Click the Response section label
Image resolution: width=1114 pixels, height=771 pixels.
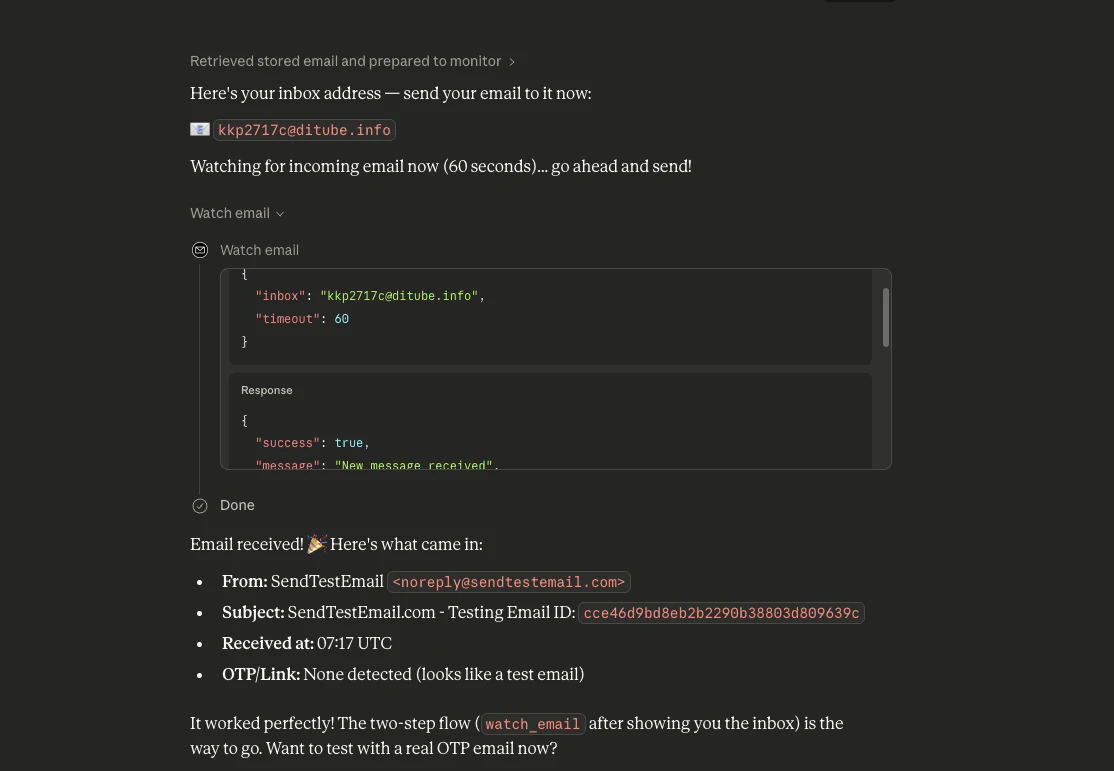click(x=266, y=390)
